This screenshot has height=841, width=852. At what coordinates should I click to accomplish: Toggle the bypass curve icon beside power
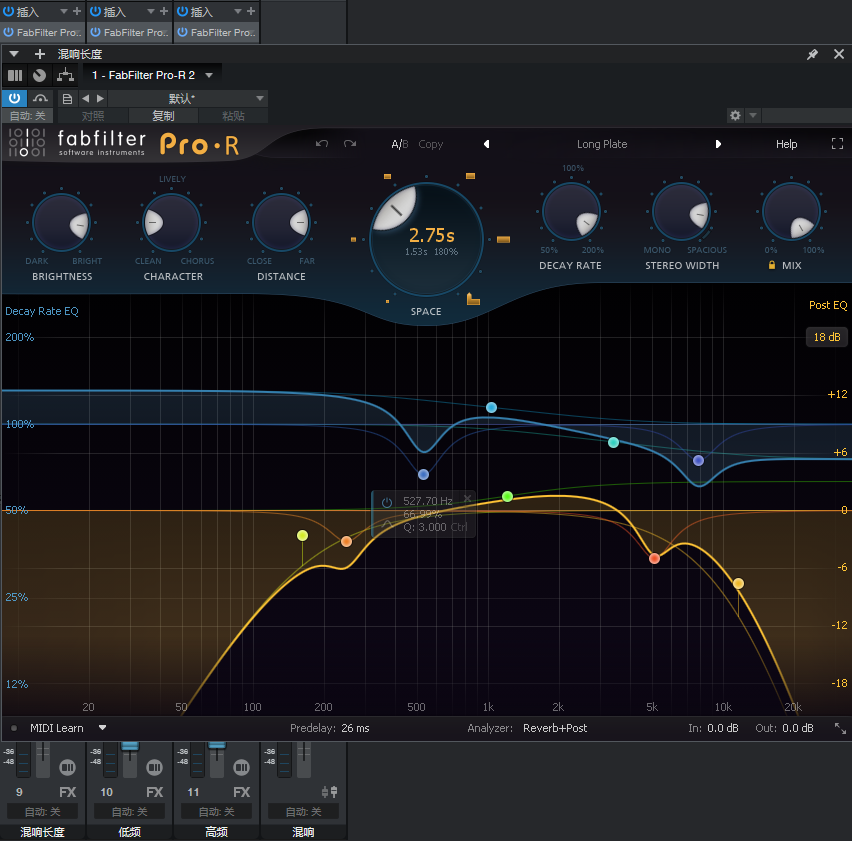click(40, 98)
